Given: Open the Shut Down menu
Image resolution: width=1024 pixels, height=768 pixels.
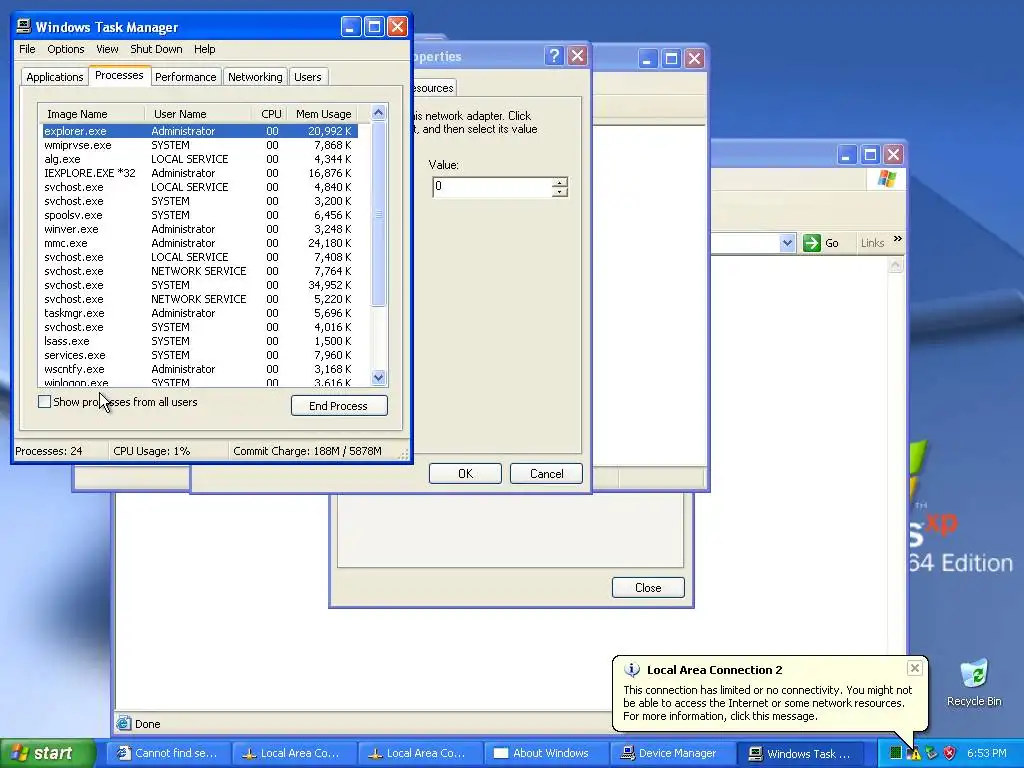Looking at the screenshot, I should (156, 49).
